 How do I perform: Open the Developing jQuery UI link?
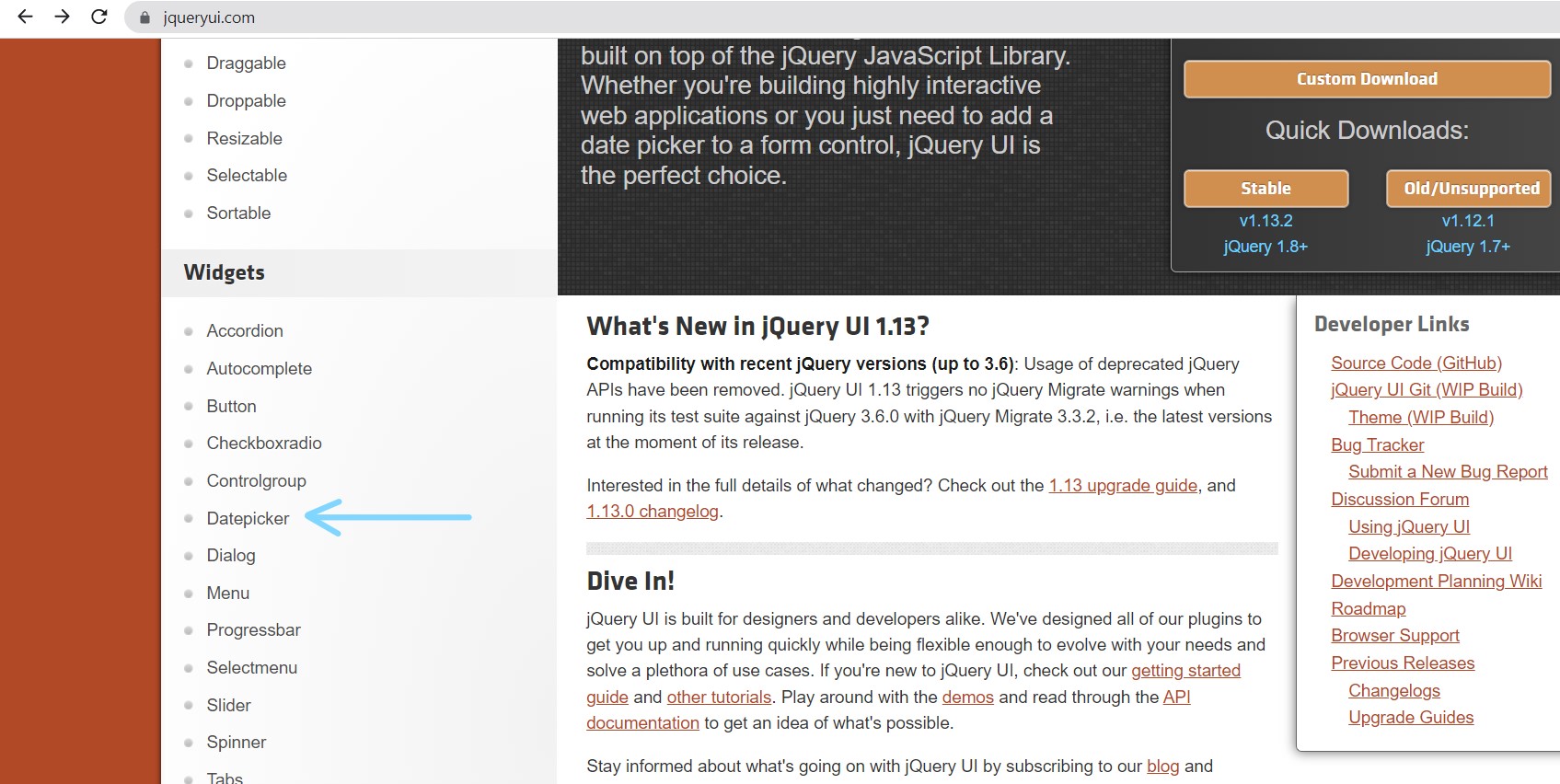coord(1430,553)
